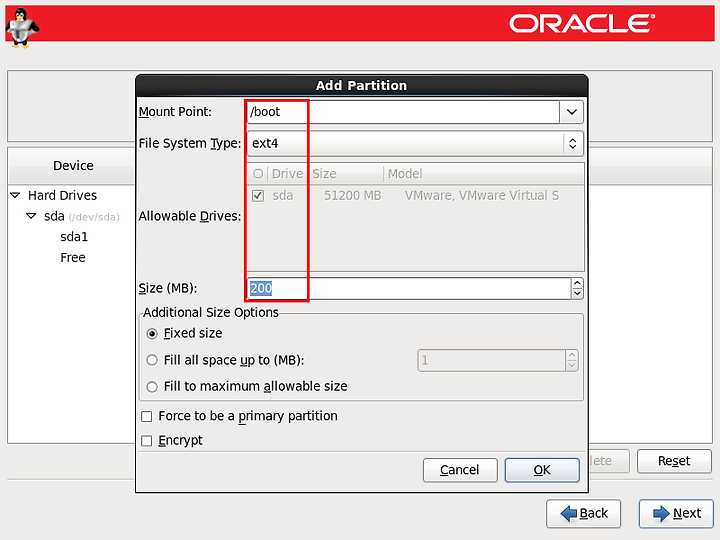Collapse the sda tree node
Image resolution: width=720 pixels, height=540 pixels.
click(31, 216)
